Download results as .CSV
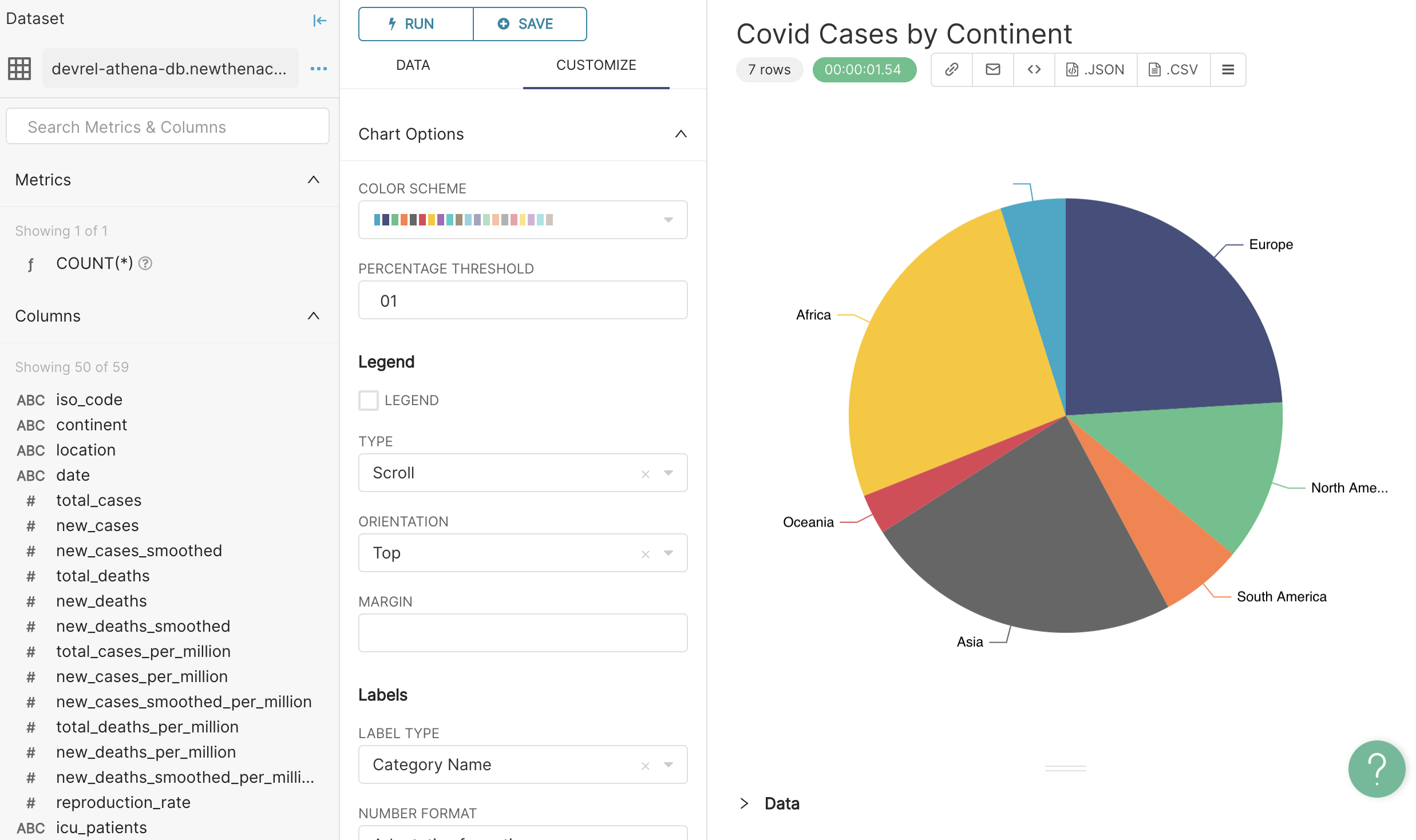The image size is (1416, 840). (1173, 70)
